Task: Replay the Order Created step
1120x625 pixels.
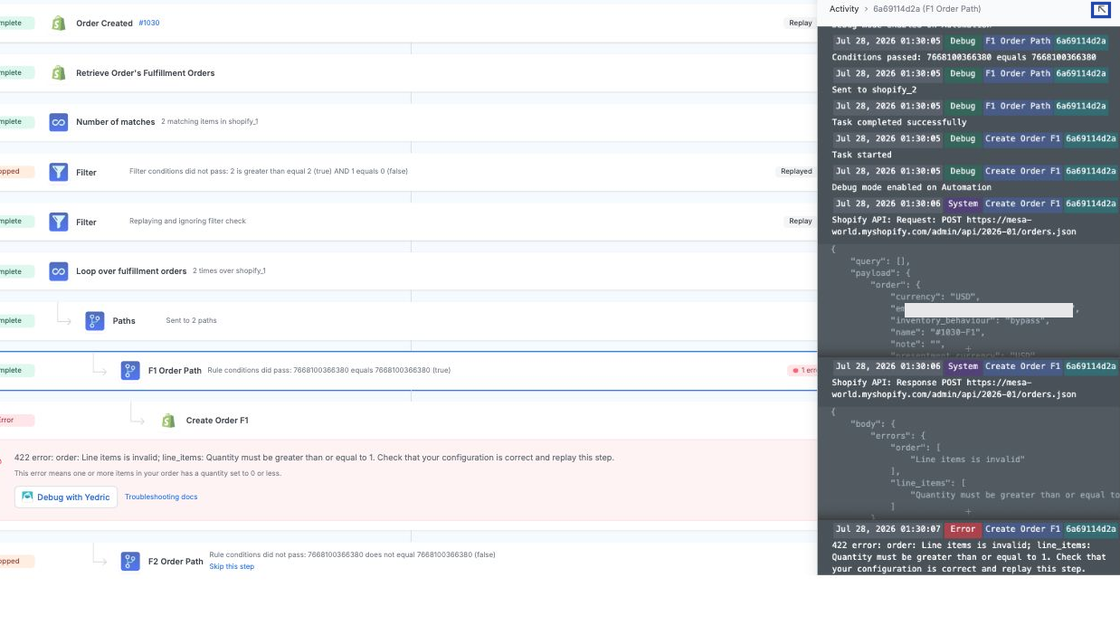Action: tap(800, 23)
